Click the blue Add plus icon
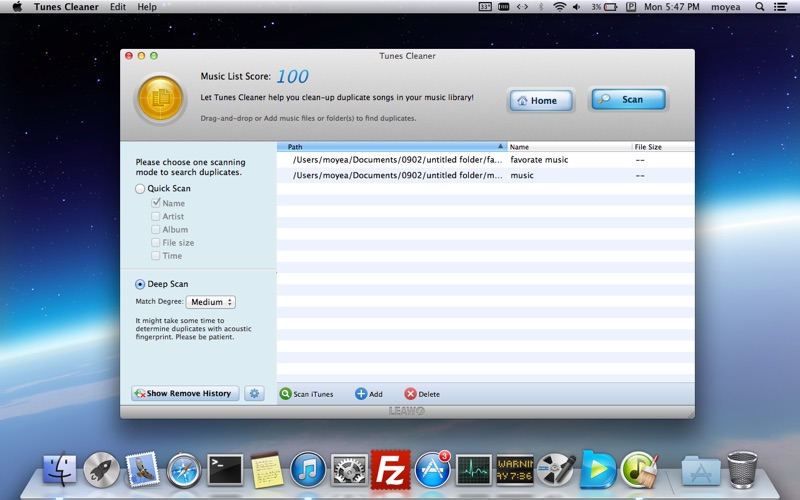 pyautogui.click(x=361, y=394)
